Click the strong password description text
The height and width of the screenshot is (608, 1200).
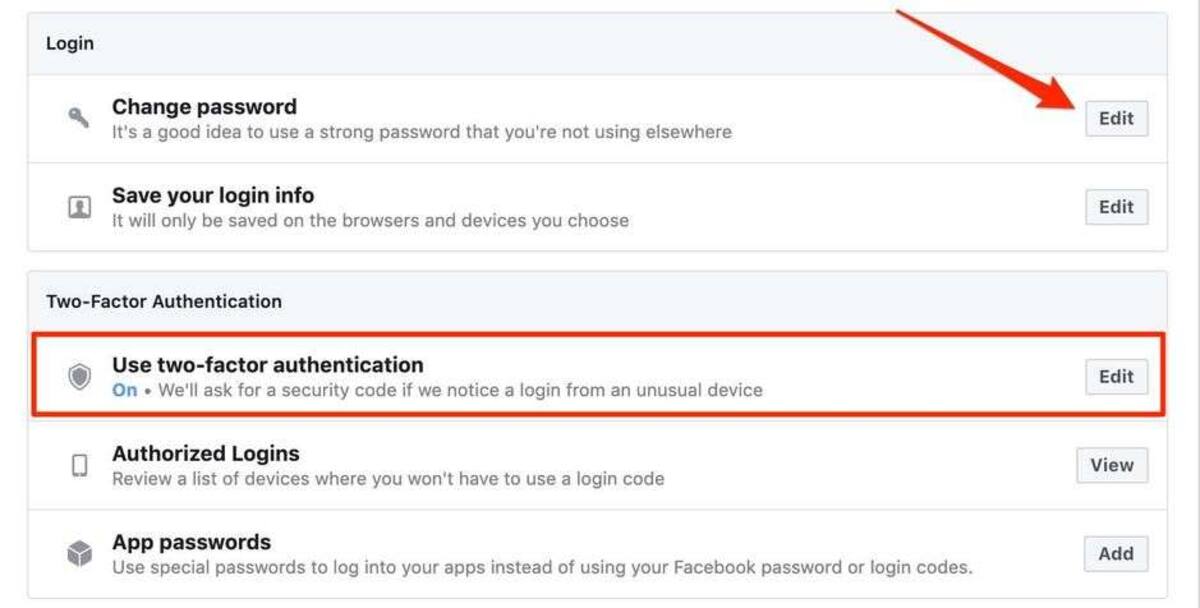coord(422,132)
